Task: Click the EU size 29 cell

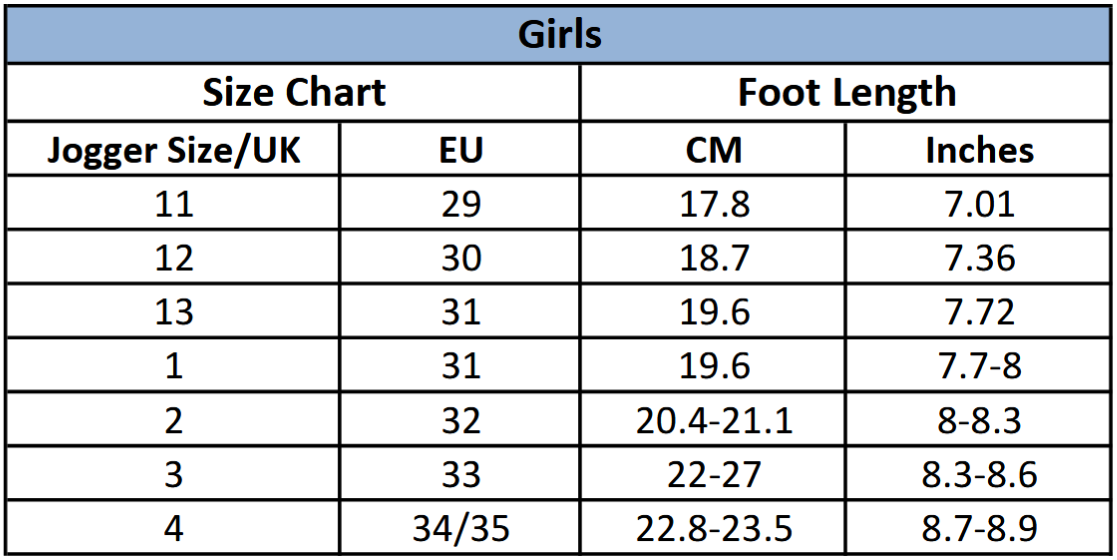Action: click(461, 204)
